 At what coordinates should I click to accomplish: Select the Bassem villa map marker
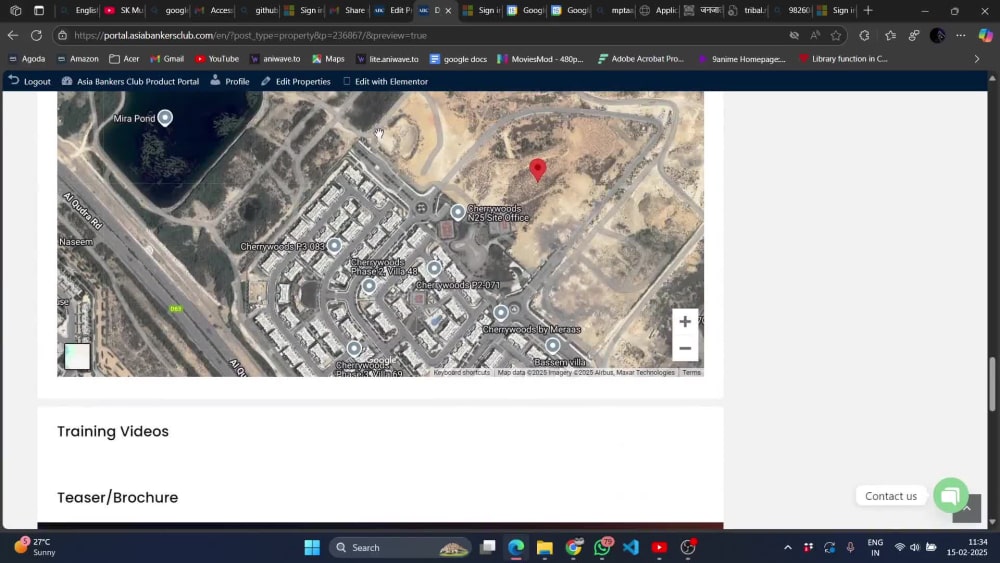point(553,345)
